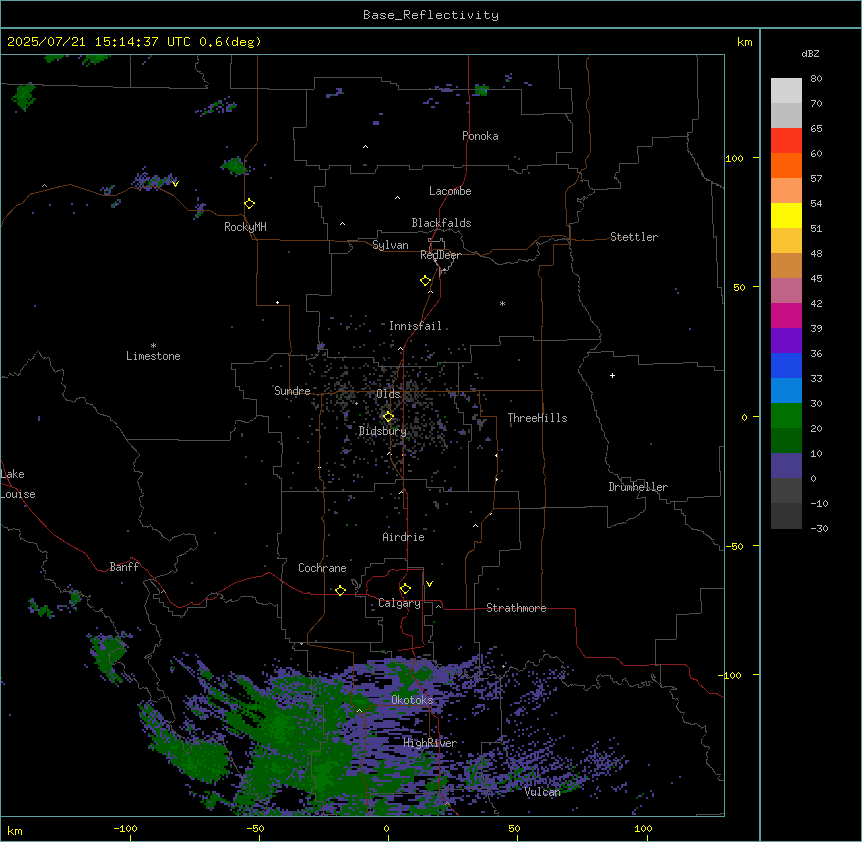Click the HighRiver label
The image size is (862, 842).
(430, 743)
